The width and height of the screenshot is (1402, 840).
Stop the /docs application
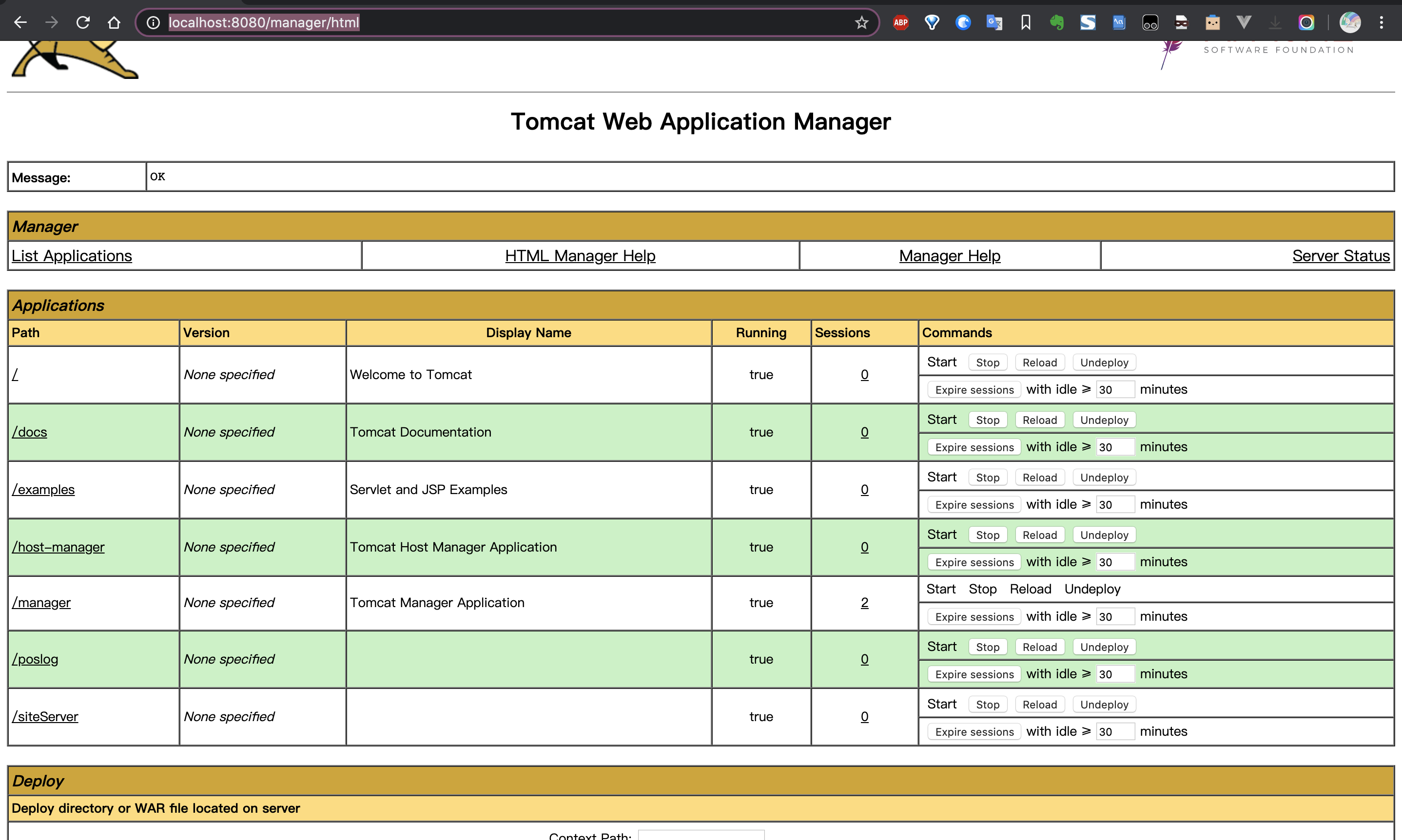pyautogui.click(x=987, y=420)
